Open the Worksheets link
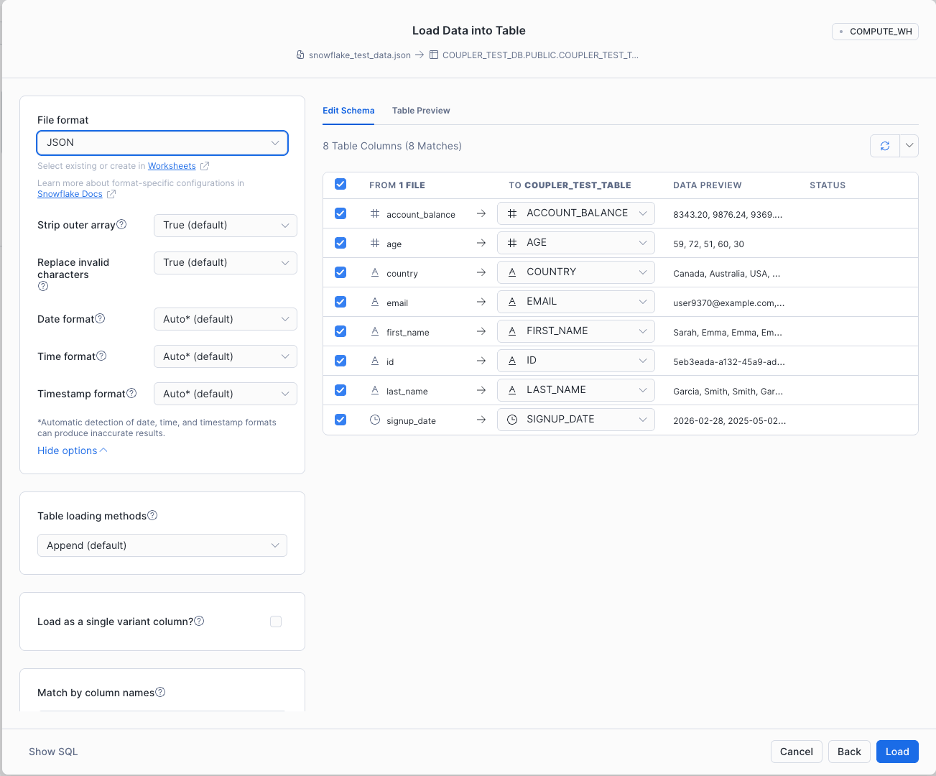The image size is (936, 776). pos(172,166)
